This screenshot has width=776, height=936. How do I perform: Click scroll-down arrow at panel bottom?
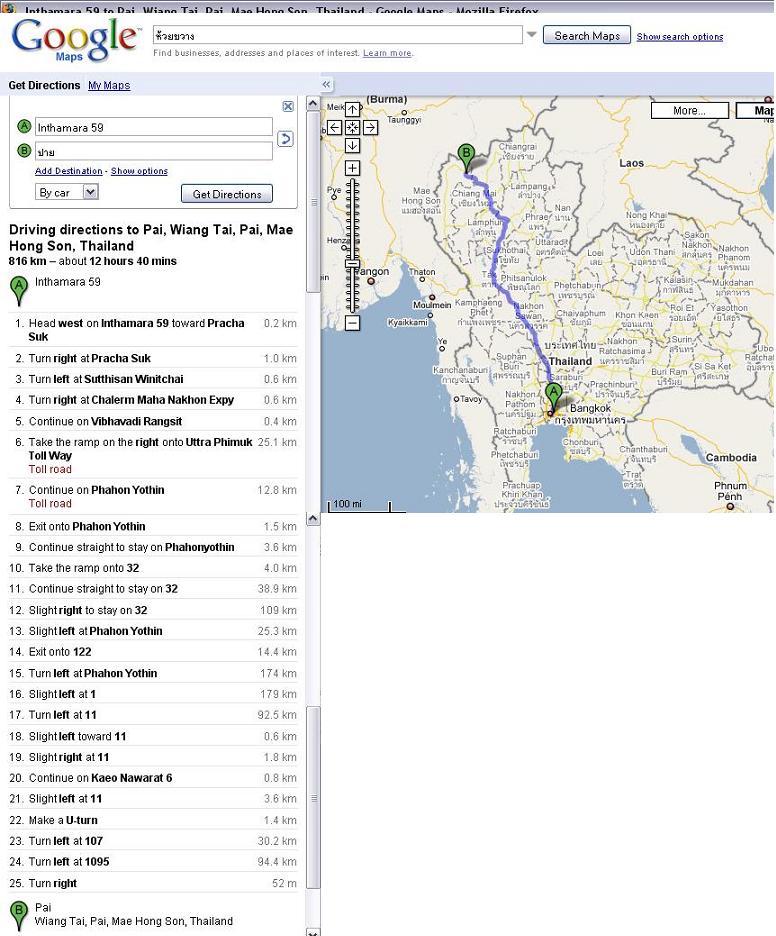tap(313, 932)
